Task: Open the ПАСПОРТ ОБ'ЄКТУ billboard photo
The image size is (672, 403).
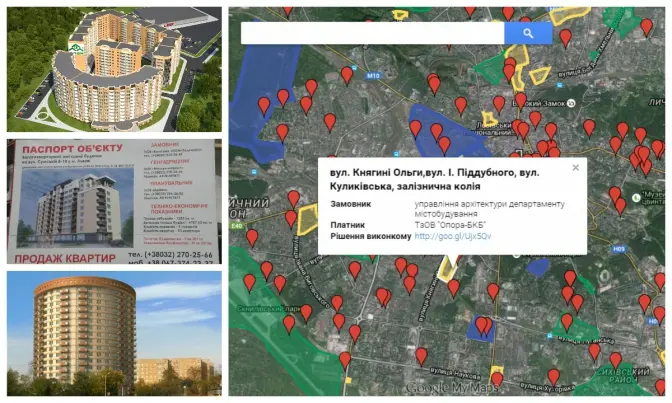Action: (x=114, y=202)
